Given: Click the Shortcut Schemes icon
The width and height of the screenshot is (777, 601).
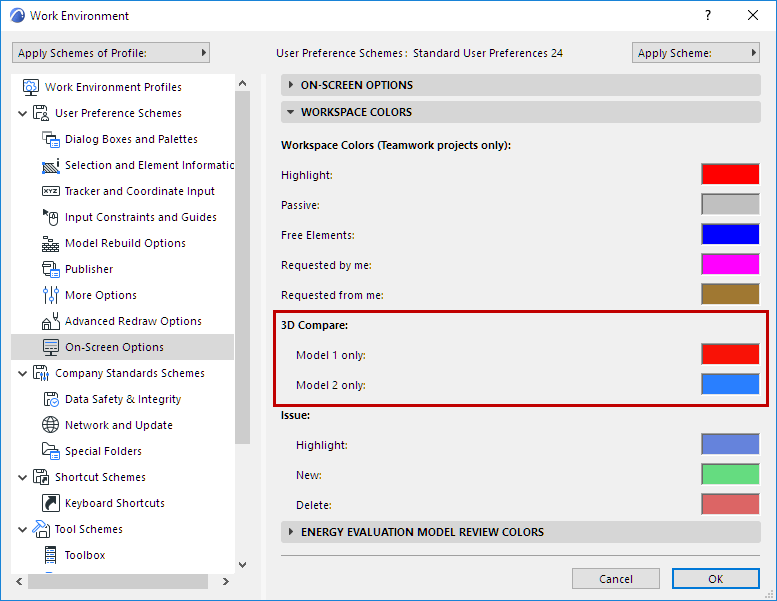Looking at the screenshot, I should [x=41, y=477].
